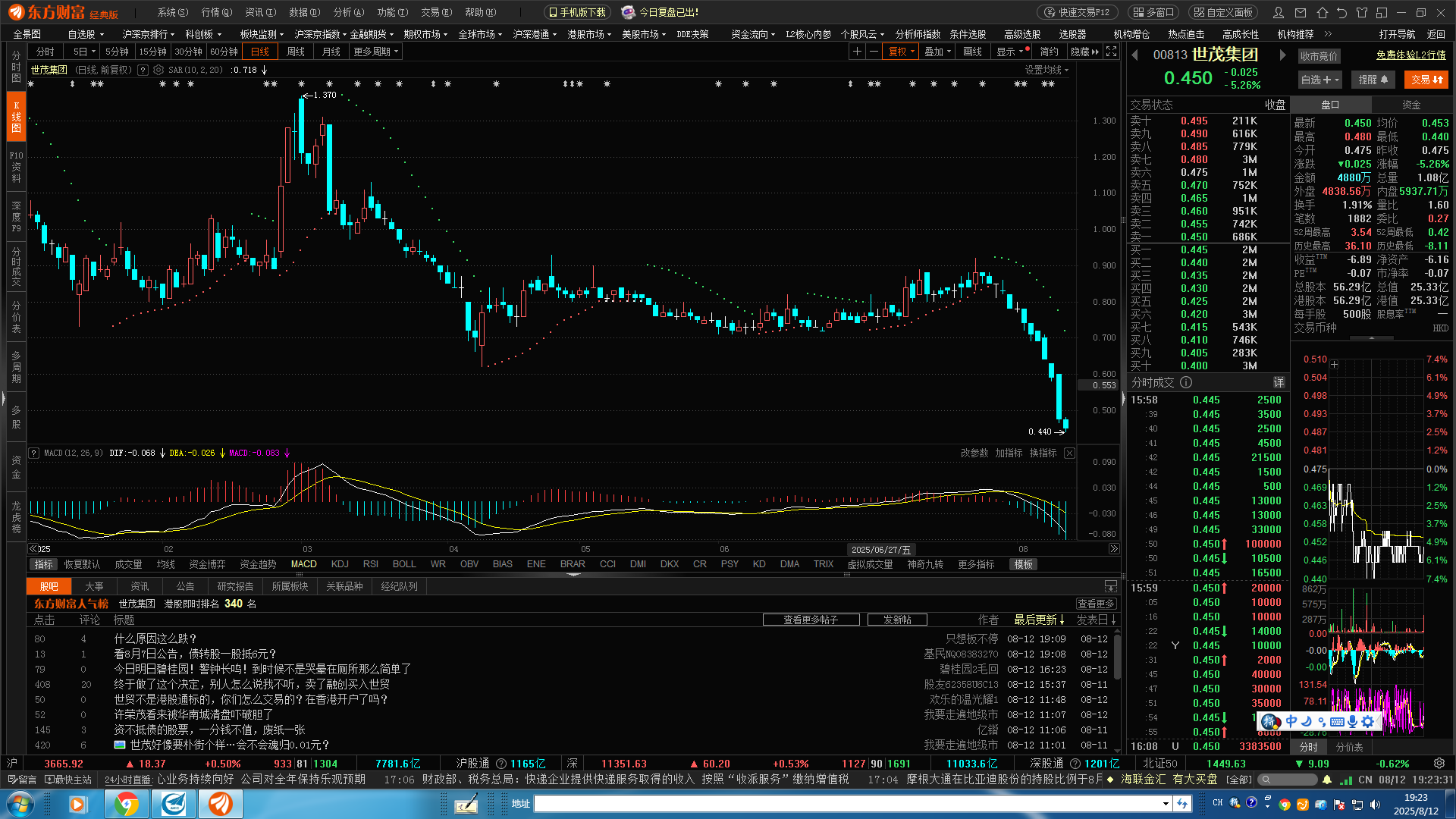Go to previous stock arrow
Screen dimensions: 1456x819
(1135, 55)
